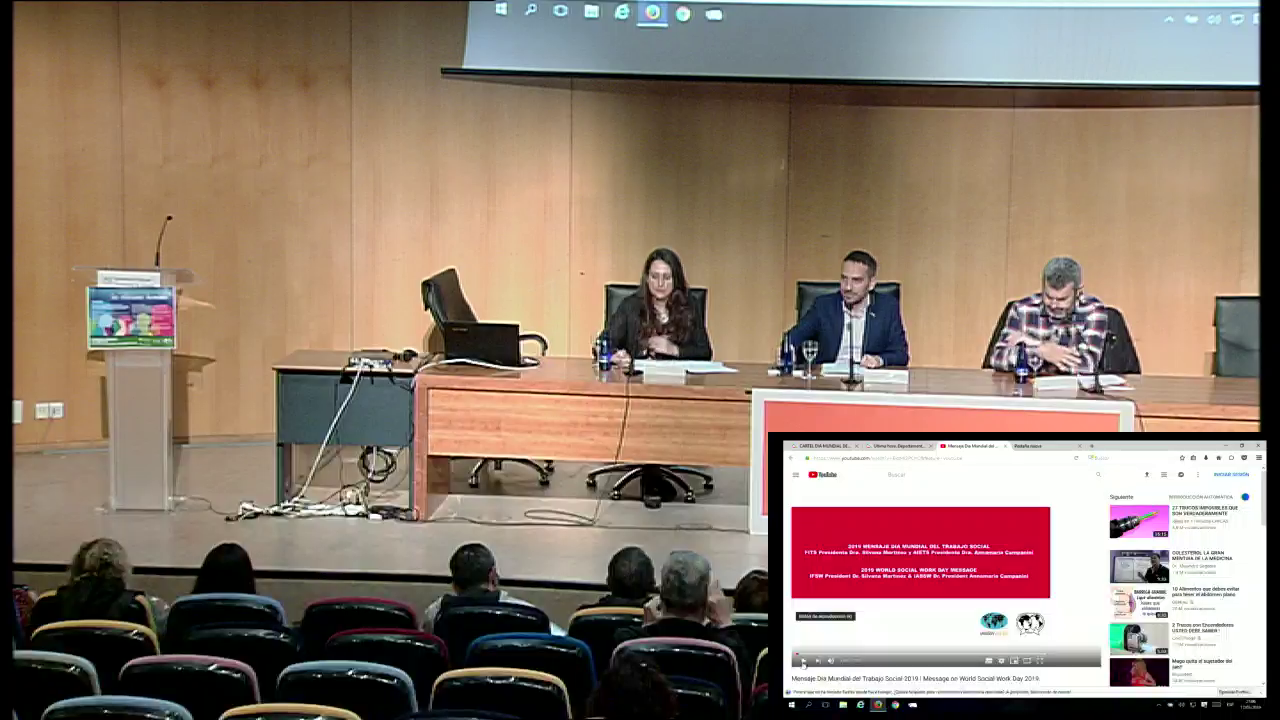The image size is (1280, 720).
Task: Open COLESTEROL LA GRAN MENTIRA video
Action: (x=1203, y=555)
